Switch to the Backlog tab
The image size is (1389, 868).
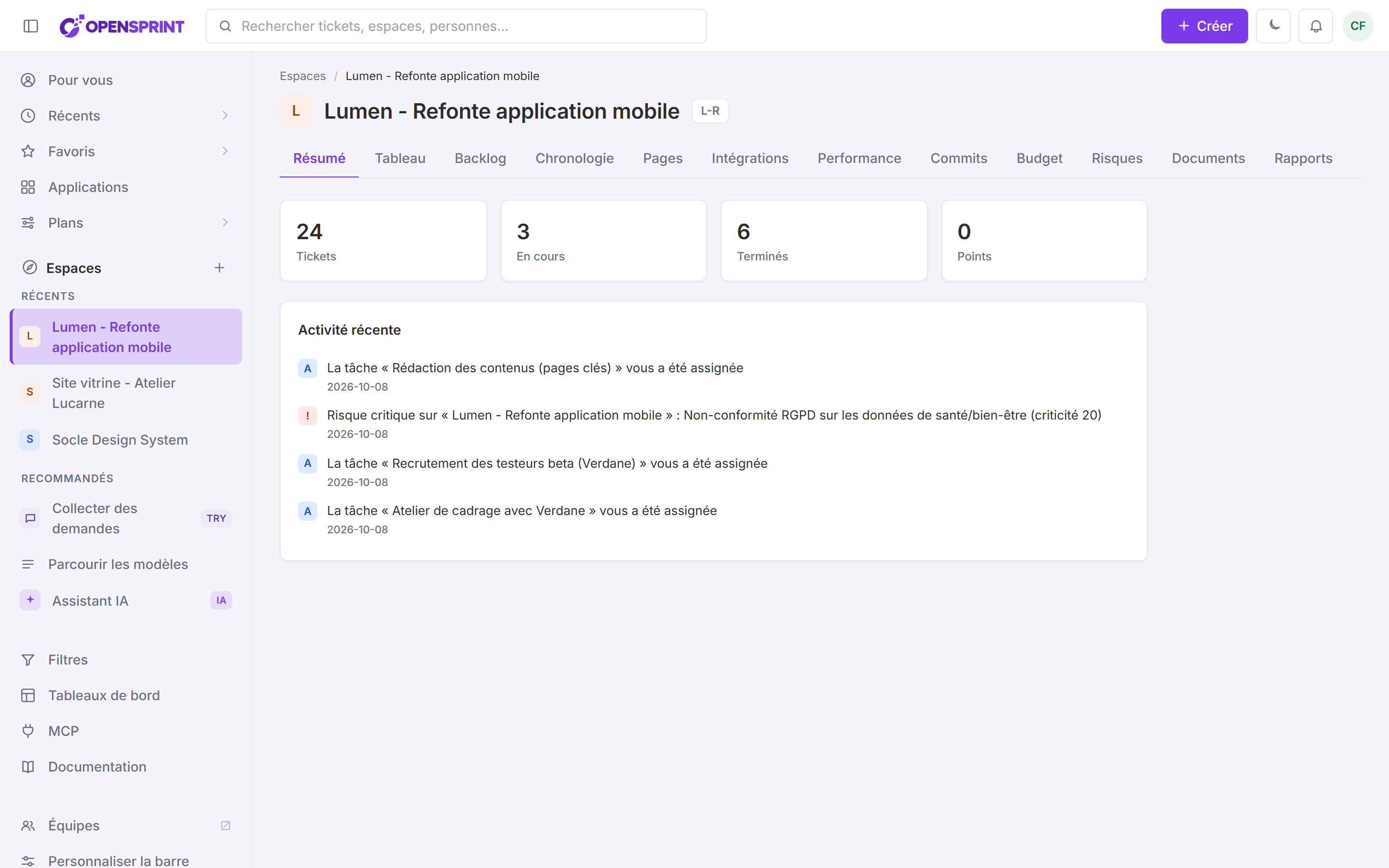pos(480,158)
